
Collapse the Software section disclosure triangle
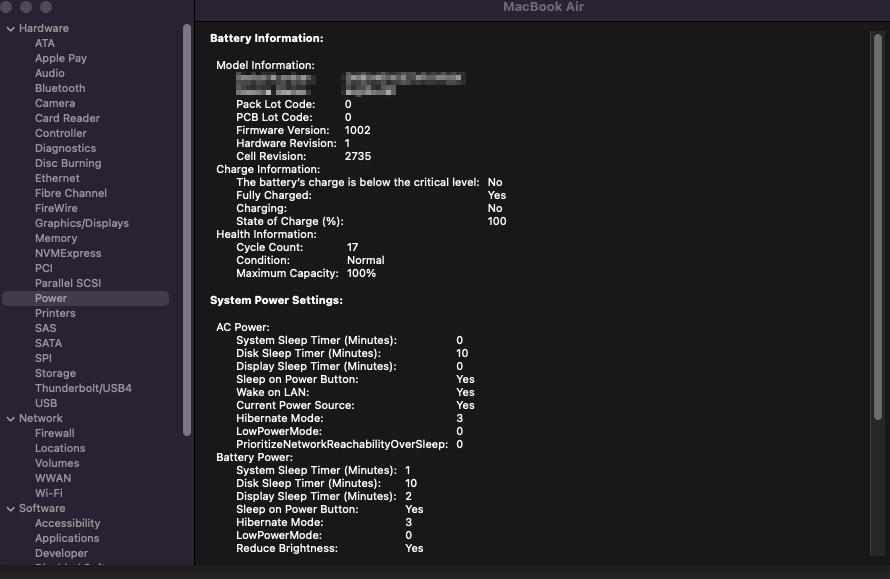pos(10,508)
